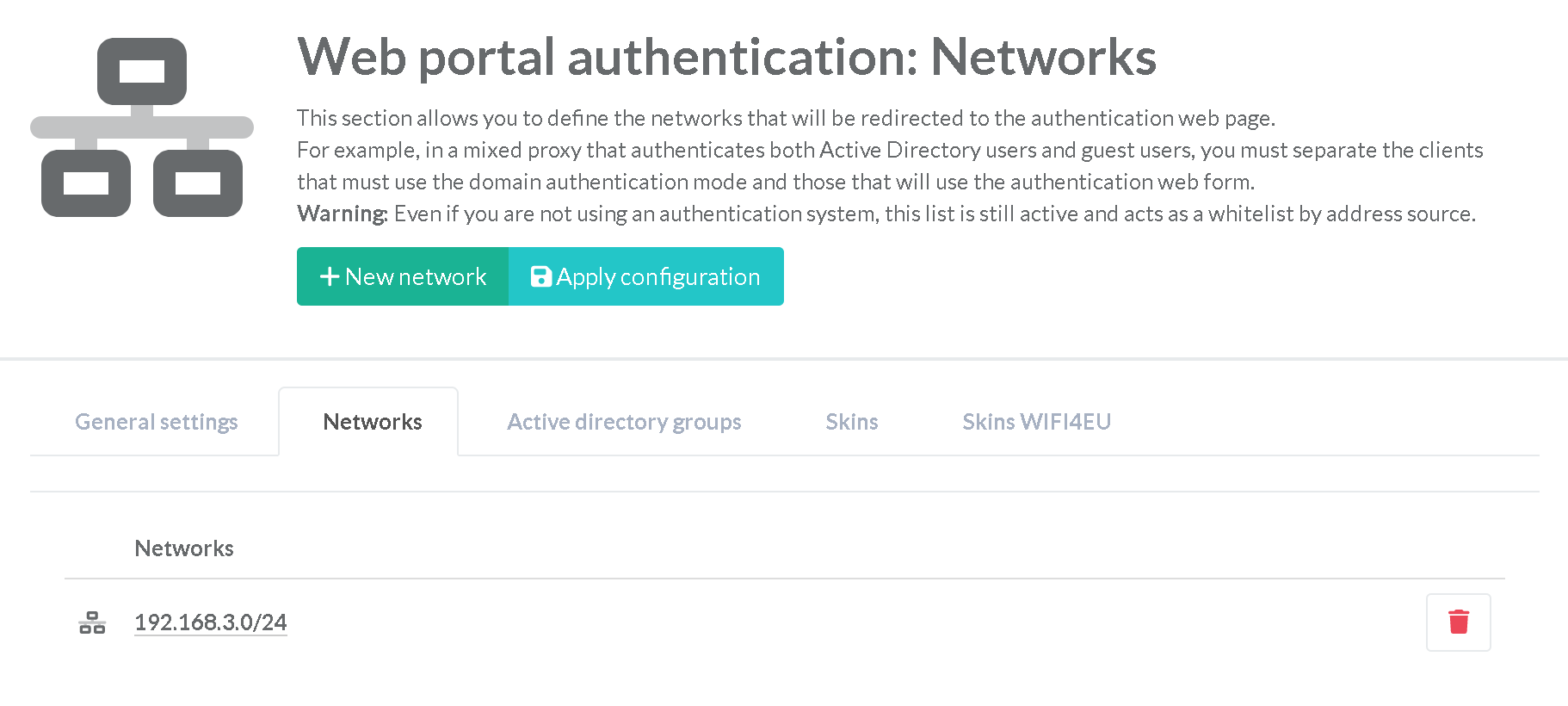Open the 192.168.3.0/24 network entry
Image resolution: width=1568 pixels, height=706 pixels.
coord(210,622)
